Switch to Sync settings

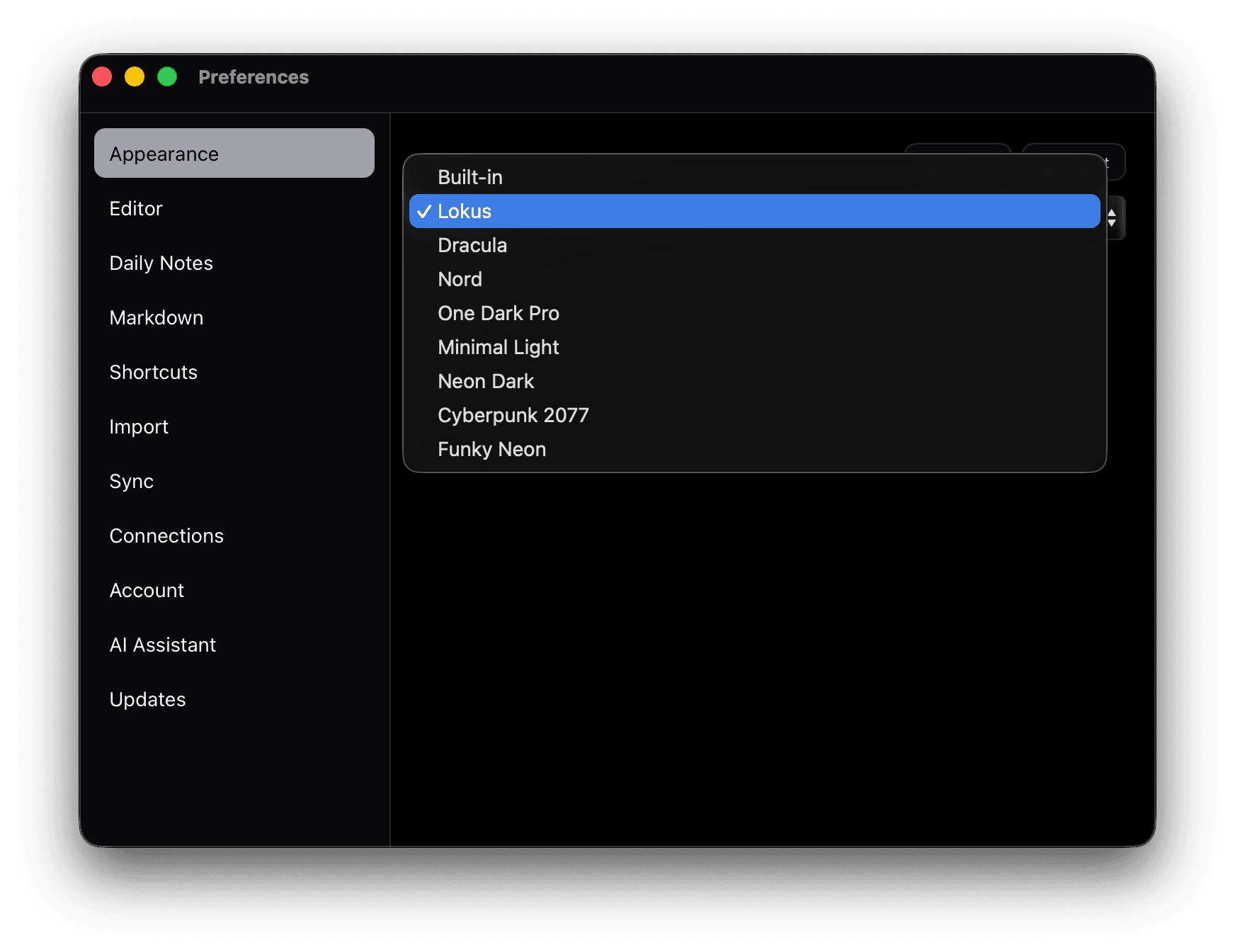pyautogui.click(x=131, y=481)
